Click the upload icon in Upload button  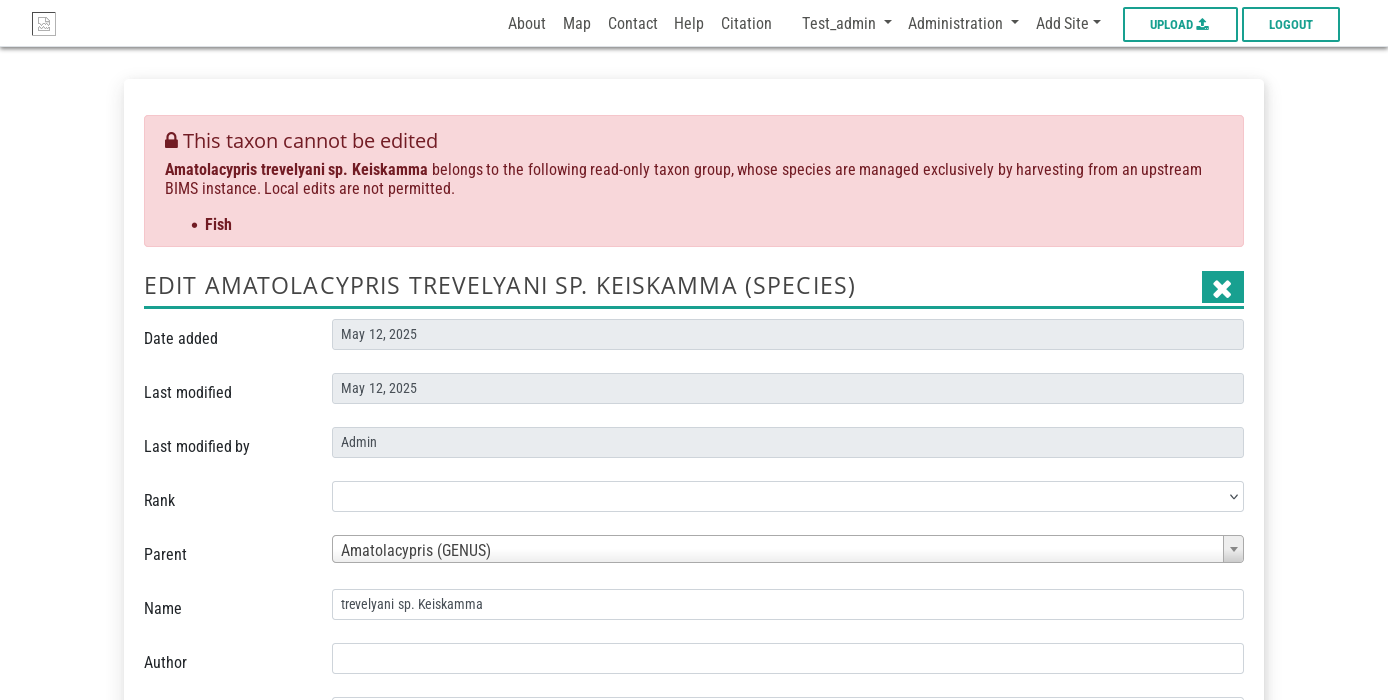coord(1203,24)
